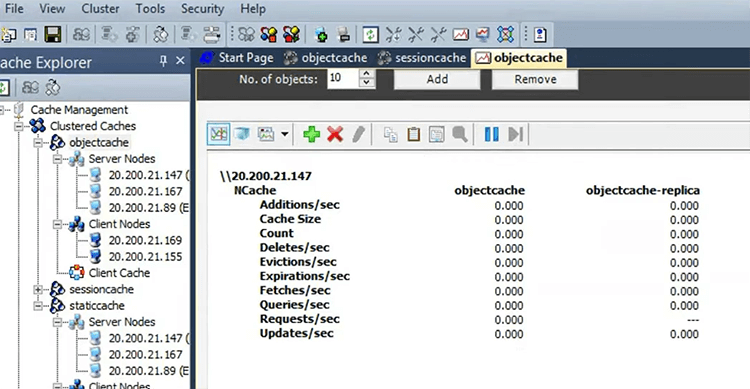Viewport: 750px width, 389px height.
Task: Click the add server green plus toolbar icon
Action: (x=321, y=34)
